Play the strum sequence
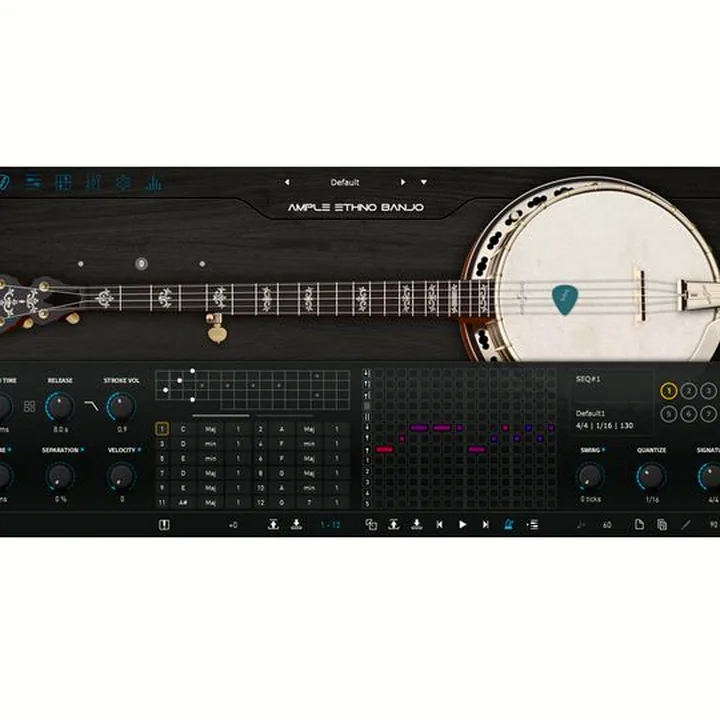The image size is (720, 720). [x=462, y=524]
